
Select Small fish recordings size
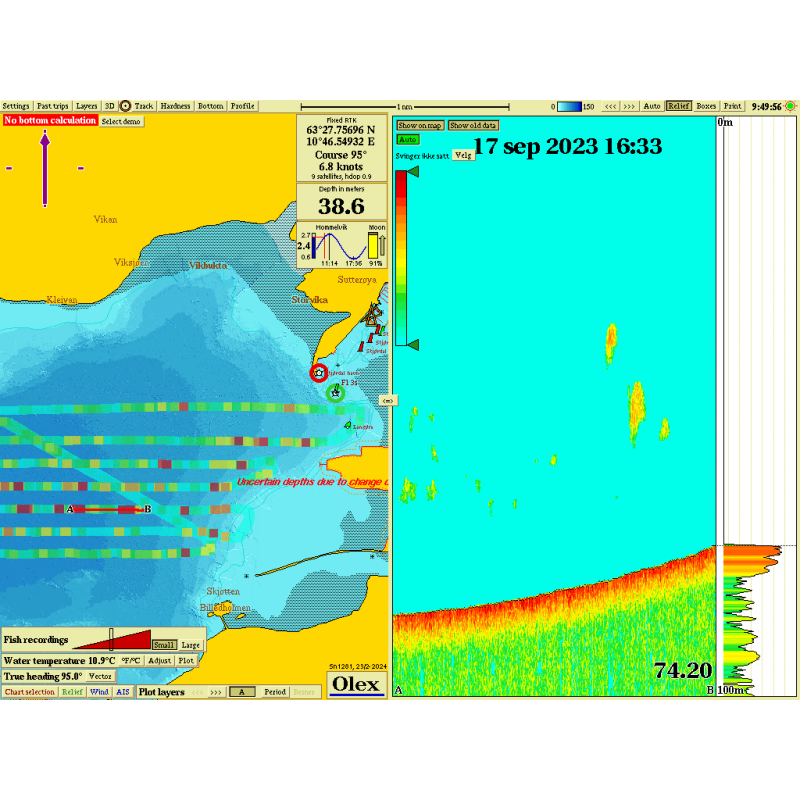165,645
